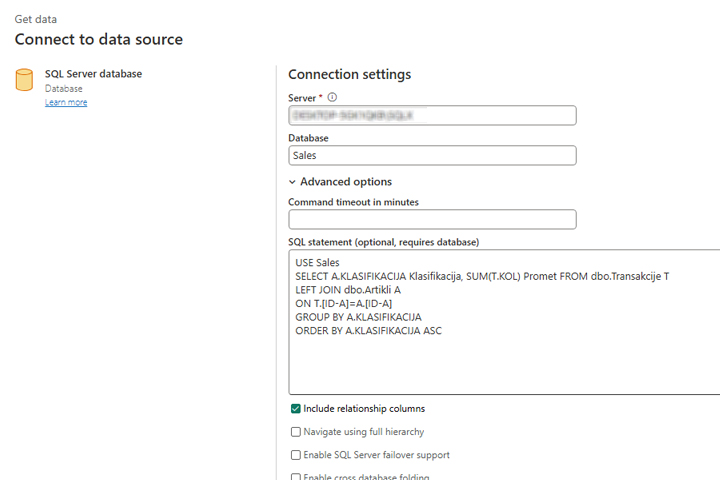Collapse the Advanced options chevron
Image resolution: width=720 pixels, height=480 pixels.
pyautogui.click(x=292, y=182)
